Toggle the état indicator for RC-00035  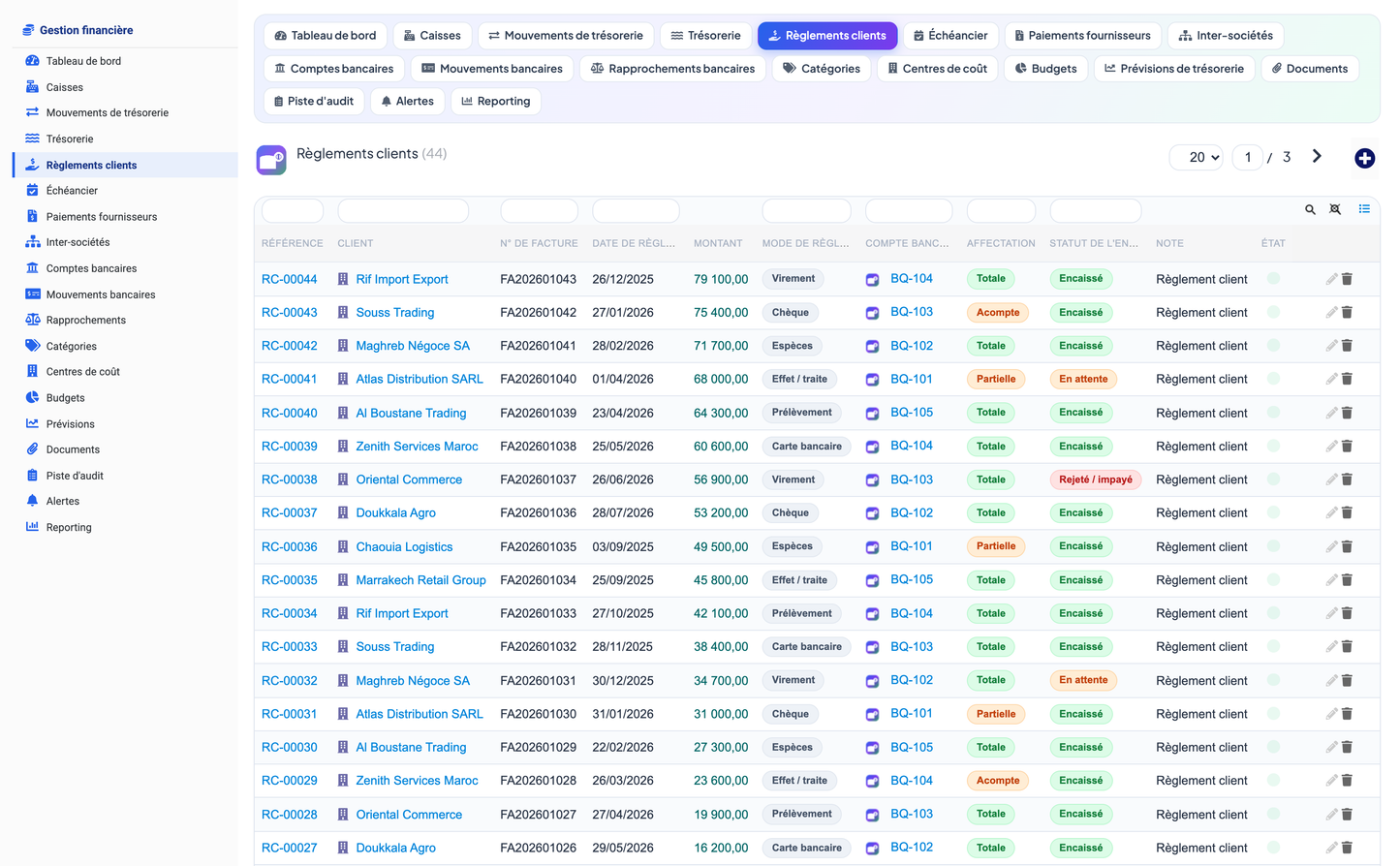pos(1273,580)
